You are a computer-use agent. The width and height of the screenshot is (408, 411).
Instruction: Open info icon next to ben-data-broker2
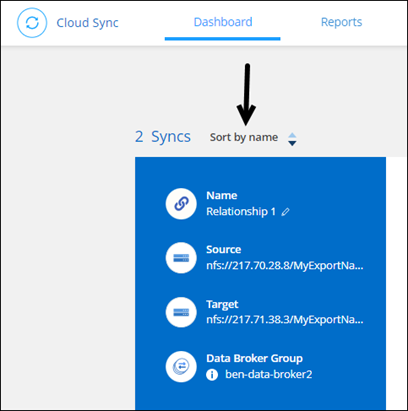[212, 375]
